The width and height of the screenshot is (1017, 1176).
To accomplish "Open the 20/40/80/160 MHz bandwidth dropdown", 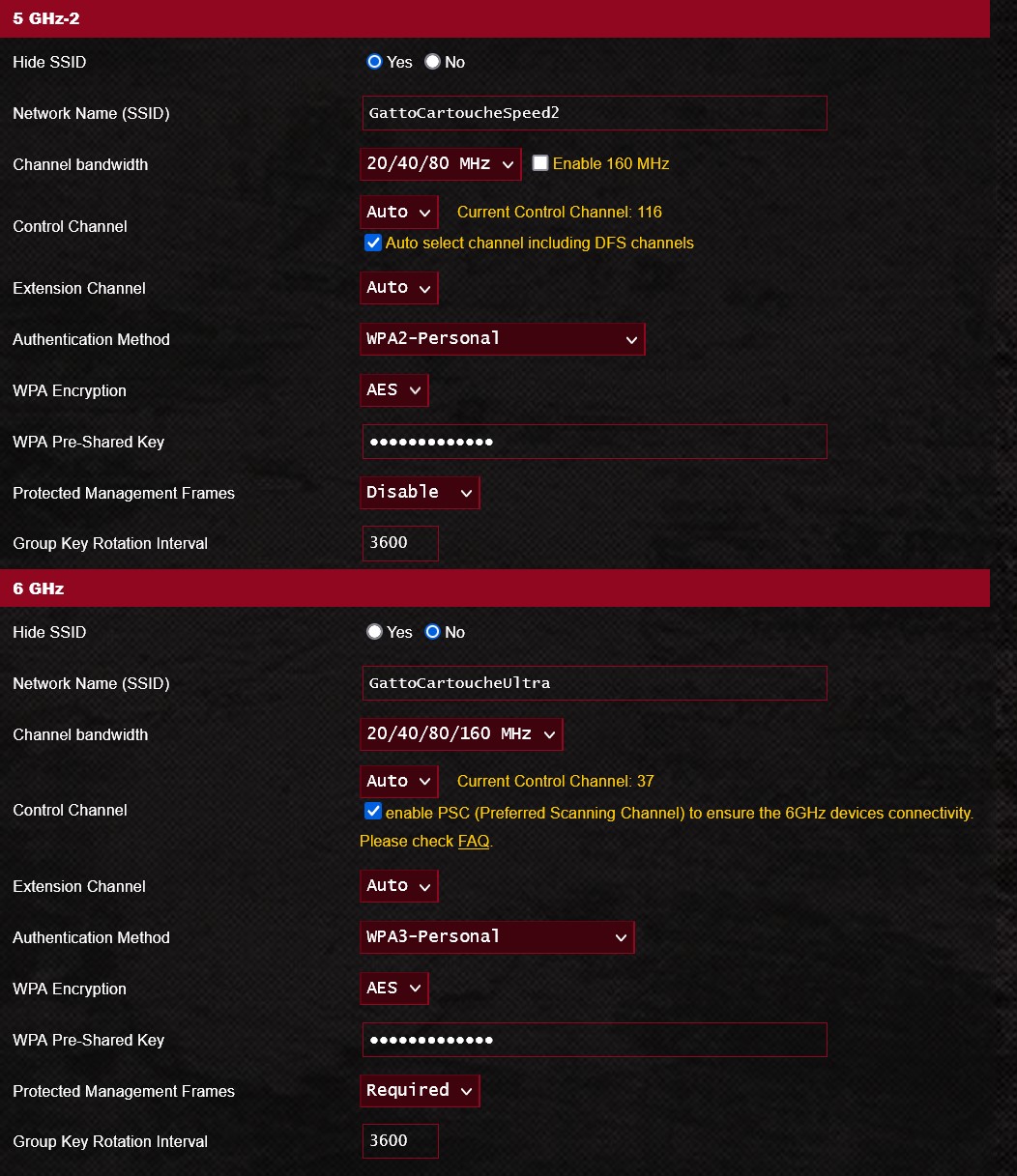I will [461, 734].
